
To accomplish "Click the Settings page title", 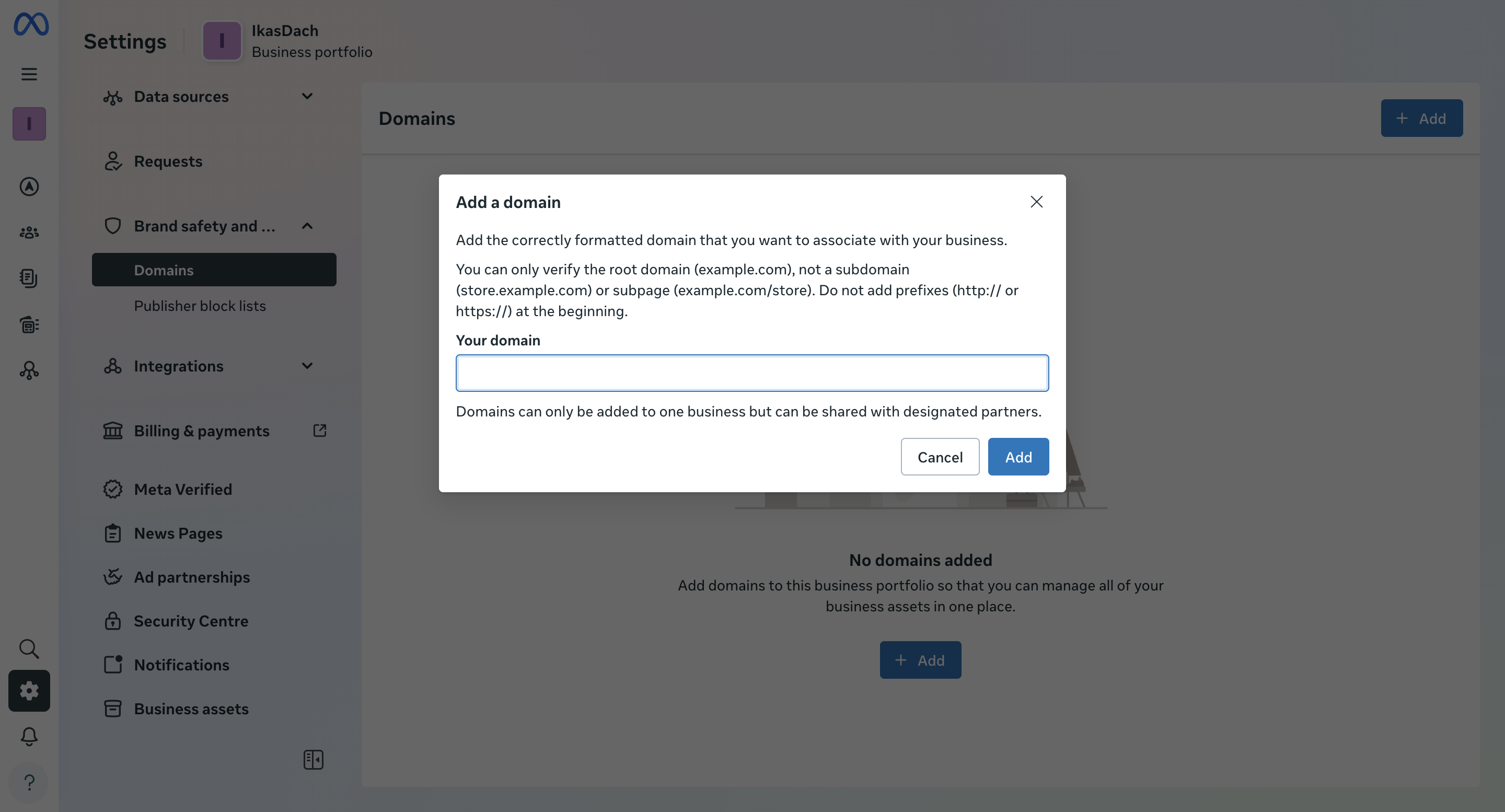I will coord(125,41).
